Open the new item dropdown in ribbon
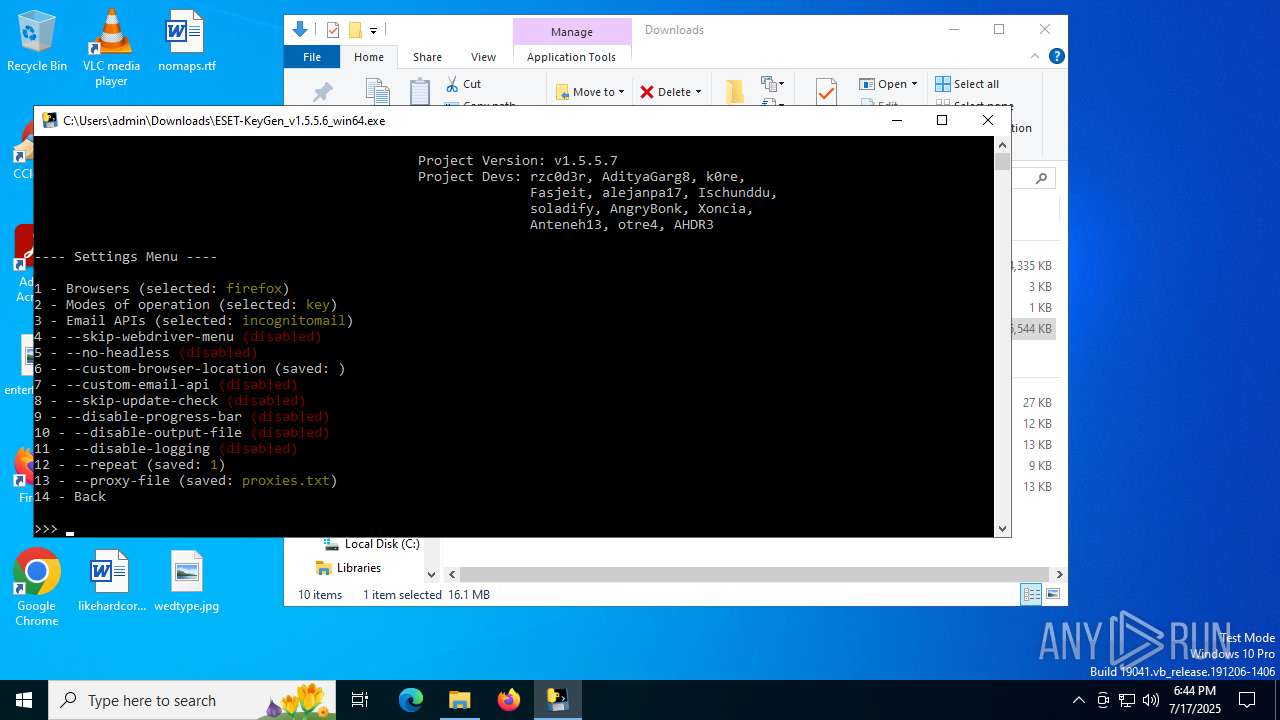 (772, 85)
